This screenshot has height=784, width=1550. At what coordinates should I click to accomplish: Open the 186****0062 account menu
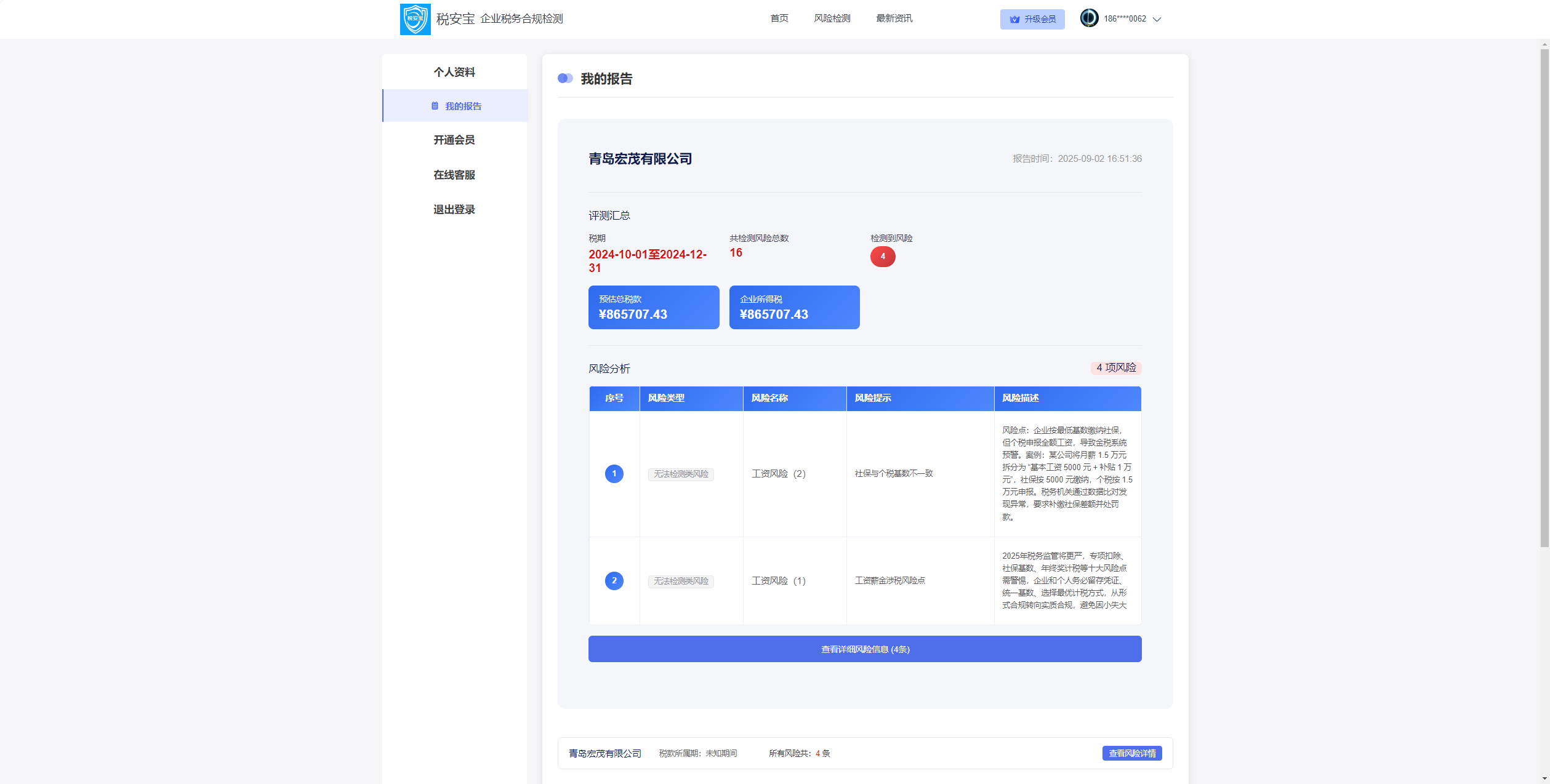tap(1124, 19)
